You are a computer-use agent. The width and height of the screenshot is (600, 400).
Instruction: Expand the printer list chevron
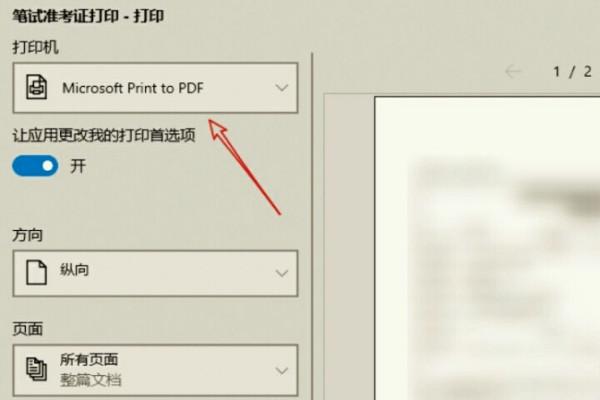282,88
